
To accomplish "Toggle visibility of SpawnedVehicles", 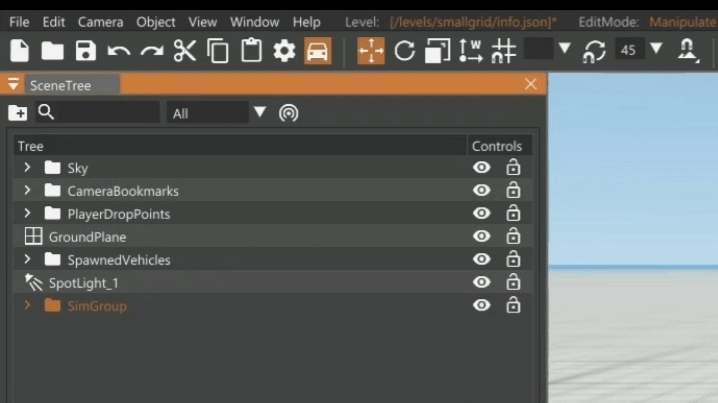I will pos(481,259).
